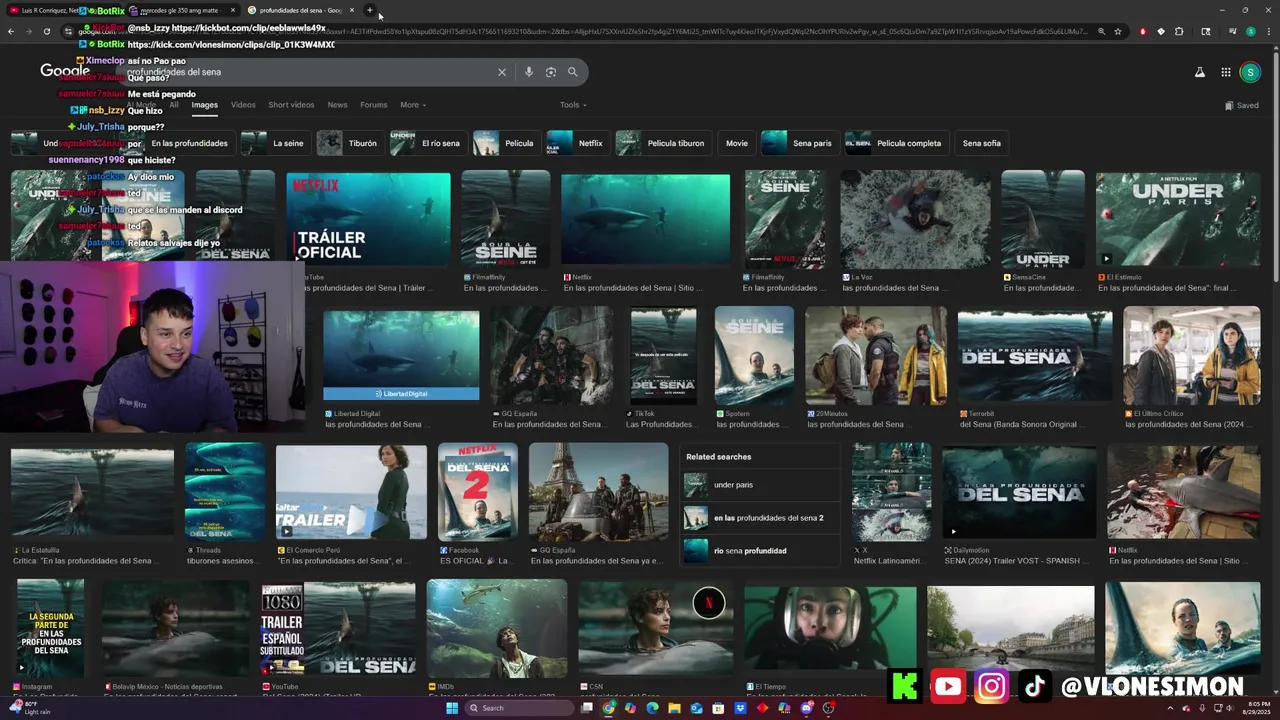Open Chrome from the taskbar
The width and height of the screenshot is (1280, 720).
(609, 708)
